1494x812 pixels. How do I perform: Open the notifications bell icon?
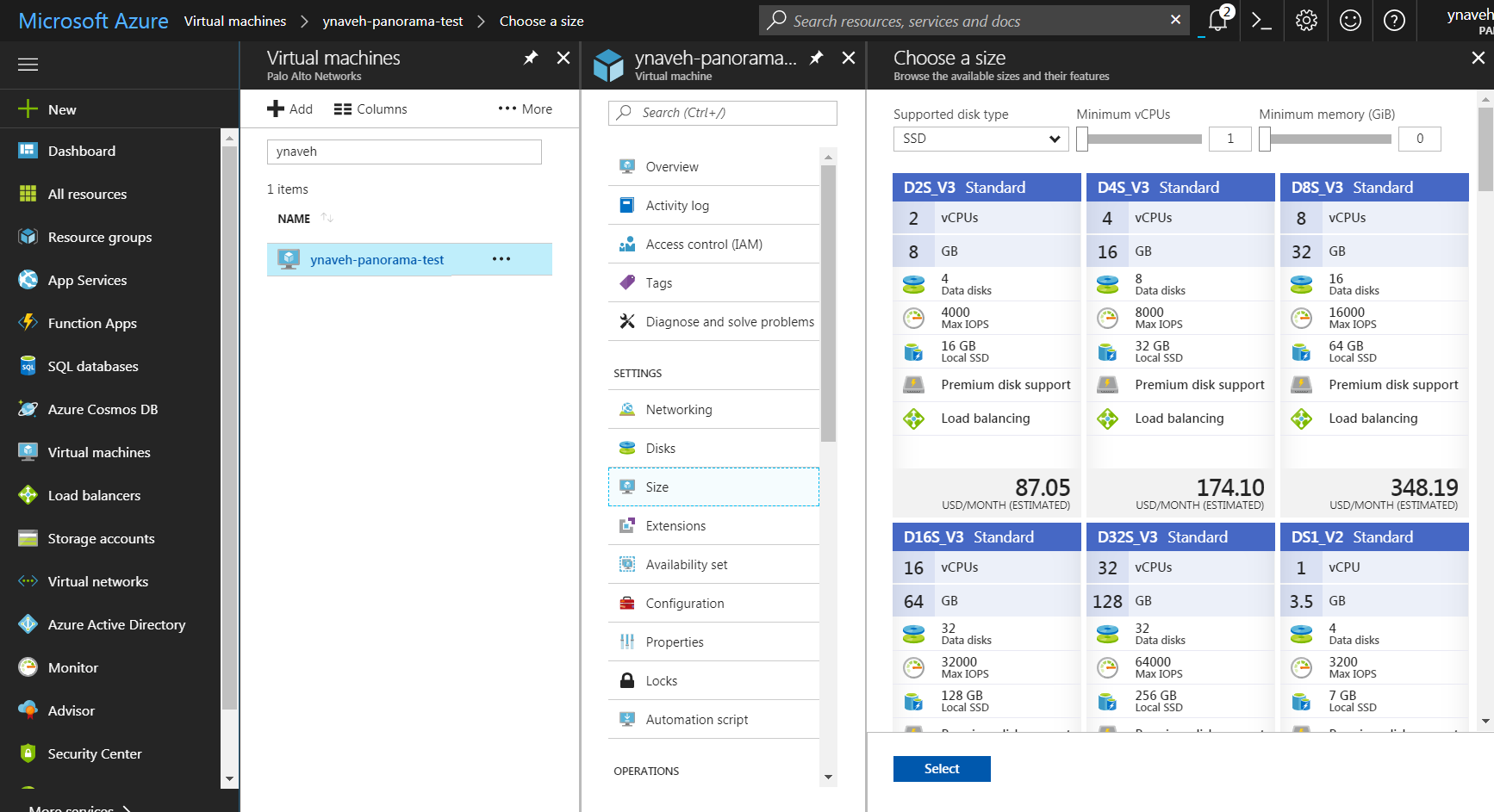pos(1217,21)
